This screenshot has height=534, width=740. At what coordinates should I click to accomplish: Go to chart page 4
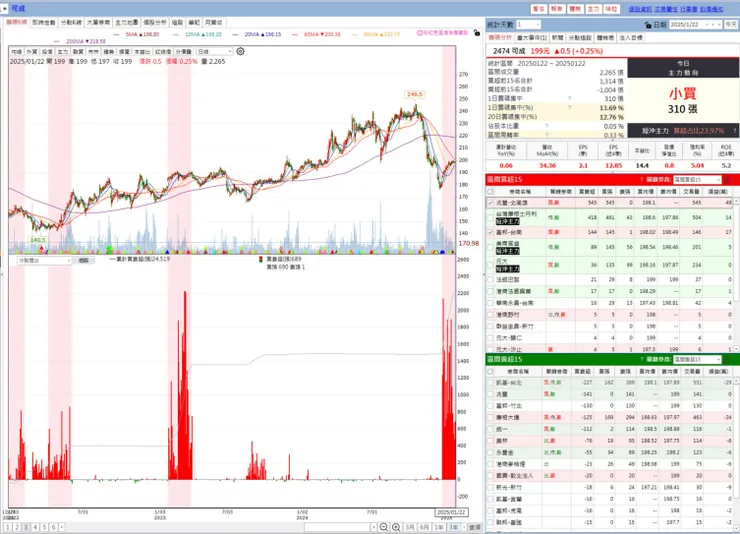coord(35,527)
